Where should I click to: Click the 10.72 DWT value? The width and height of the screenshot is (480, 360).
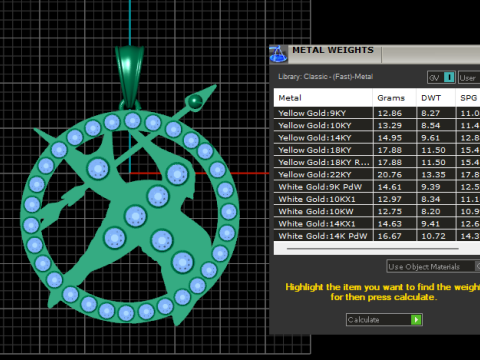tap(433, 236)
